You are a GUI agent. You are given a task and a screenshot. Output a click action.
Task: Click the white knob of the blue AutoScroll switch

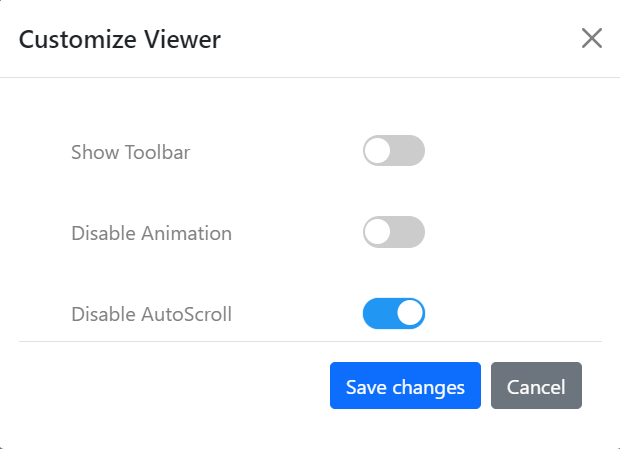tap(410, 314)
